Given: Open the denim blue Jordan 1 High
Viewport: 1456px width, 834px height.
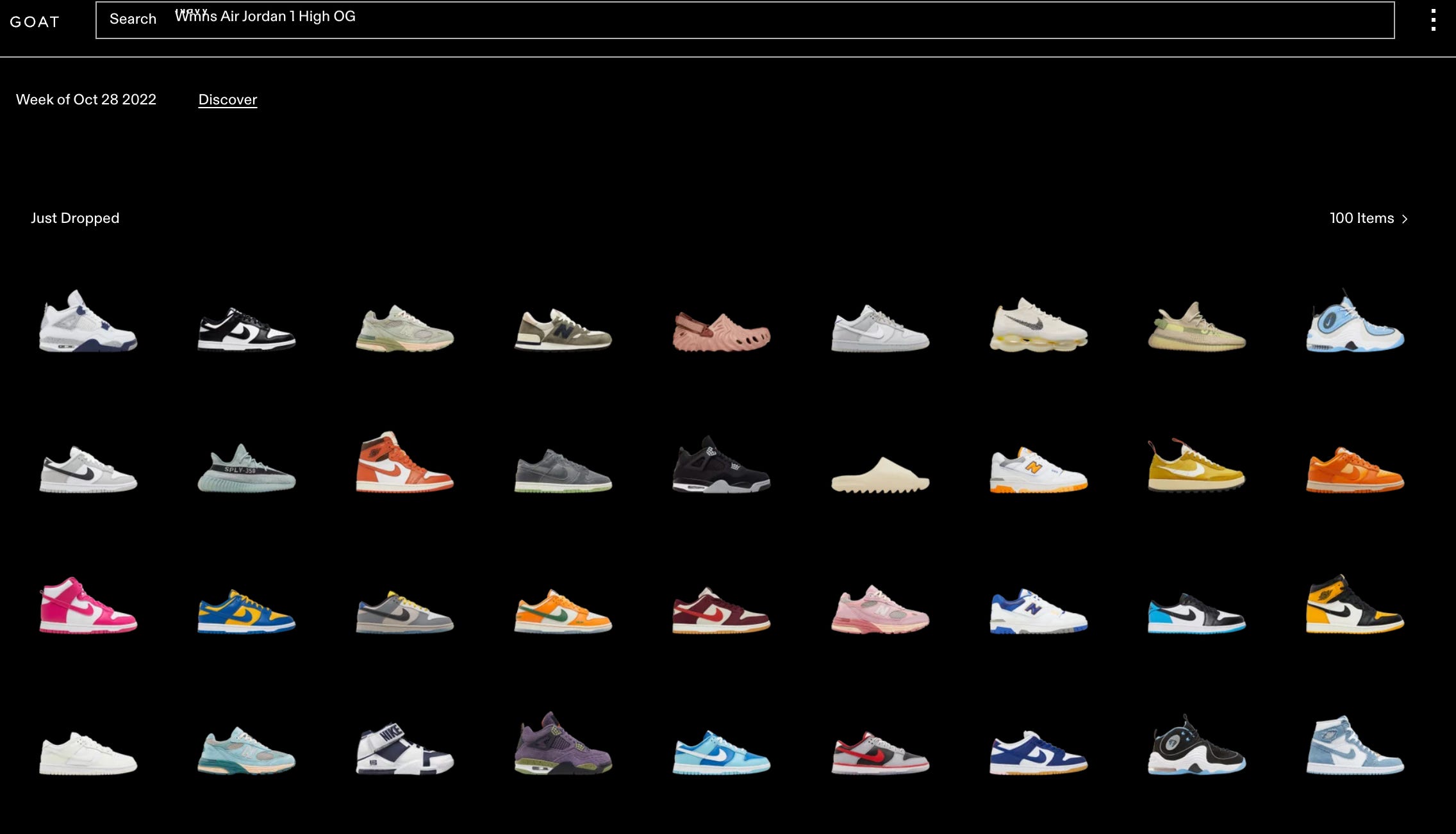Looking at the screenshot, I should click(x=1355, y=745).
